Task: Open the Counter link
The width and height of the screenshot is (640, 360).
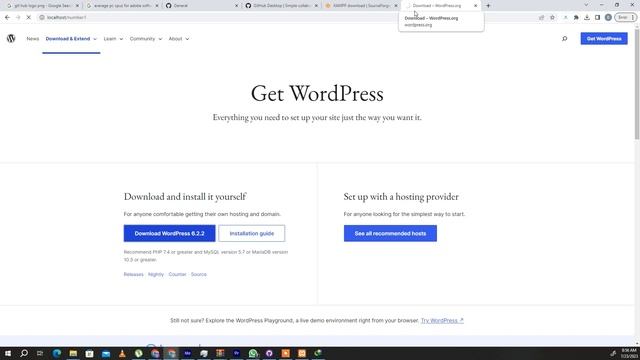Action: [177, 274]
